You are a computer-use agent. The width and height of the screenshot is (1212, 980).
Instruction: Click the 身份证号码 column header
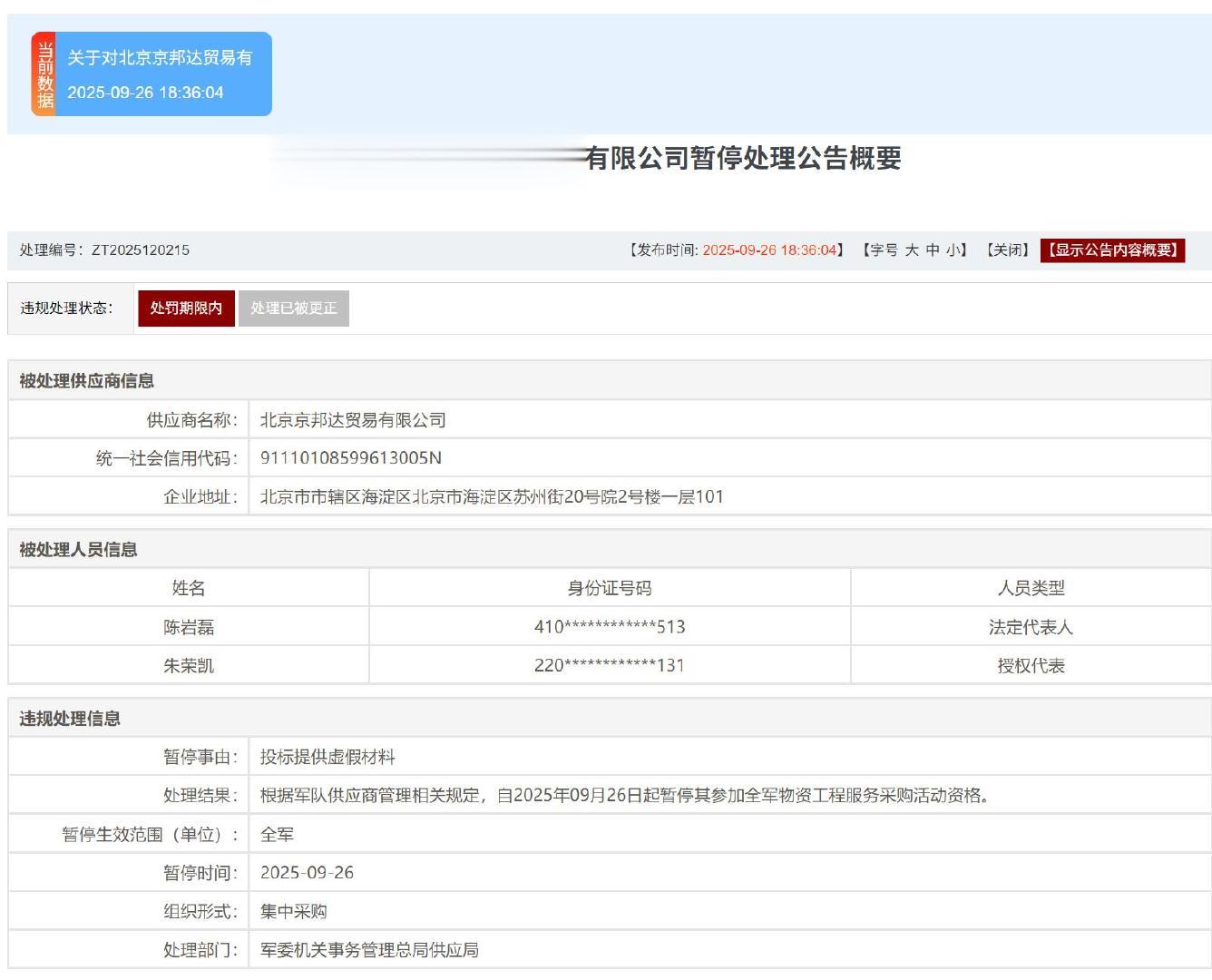tap(610, 588)
